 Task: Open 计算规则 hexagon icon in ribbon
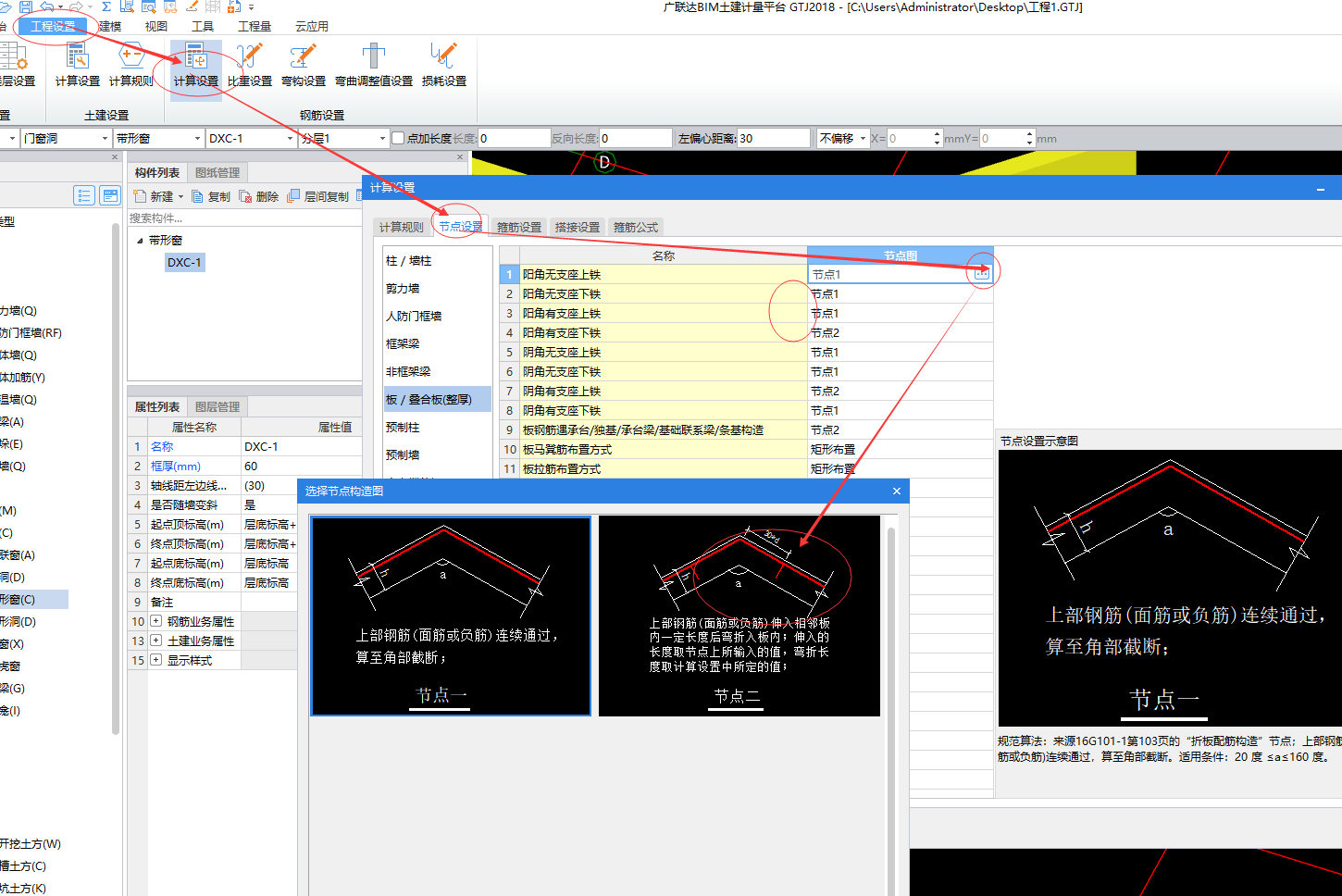131,56
